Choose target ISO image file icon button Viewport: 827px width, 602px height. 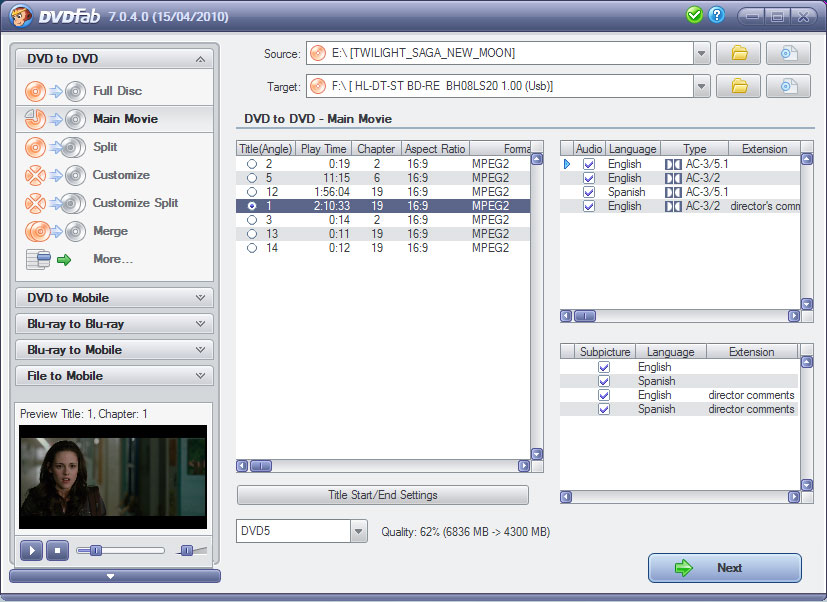click(788, 86)
